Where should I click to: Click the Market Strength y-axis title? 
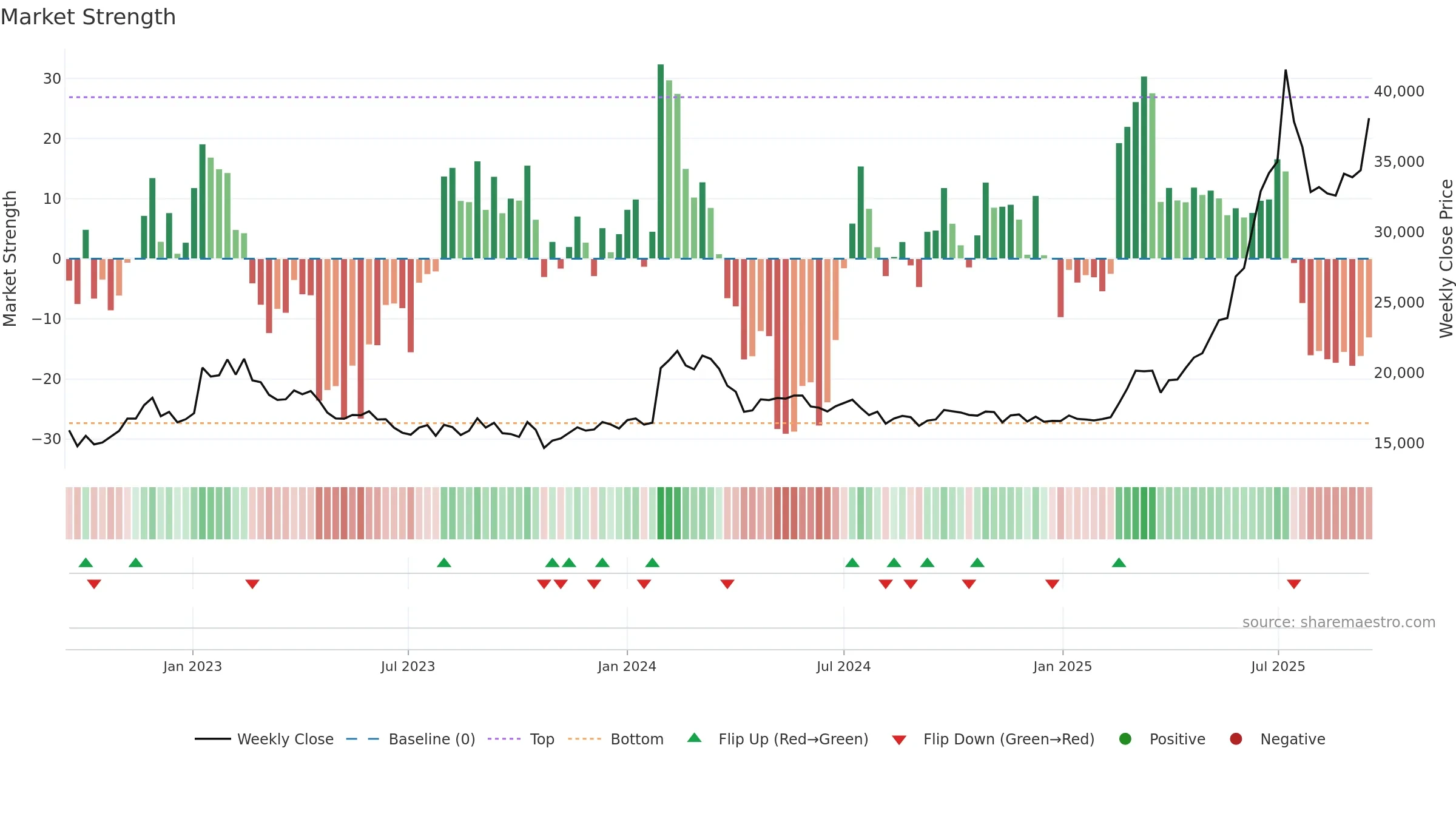pos(10,258)
